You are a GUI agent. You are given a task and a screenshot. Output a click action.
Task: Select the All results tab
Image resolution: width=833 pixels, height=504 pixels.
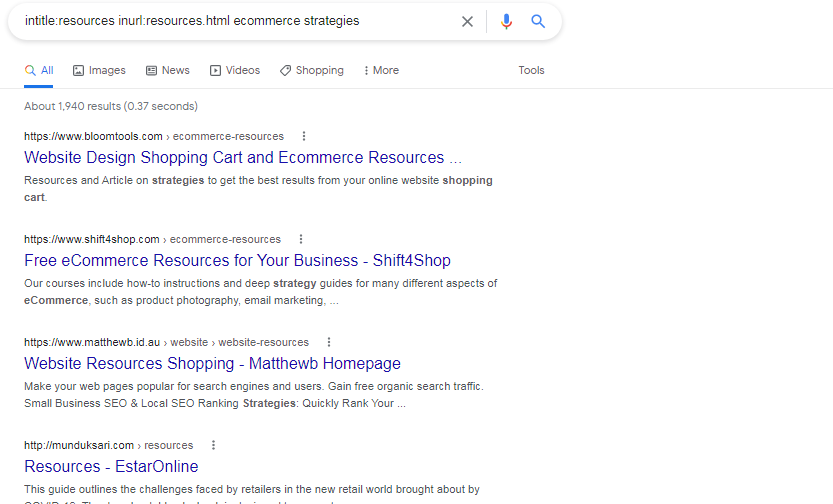(39, 70)
